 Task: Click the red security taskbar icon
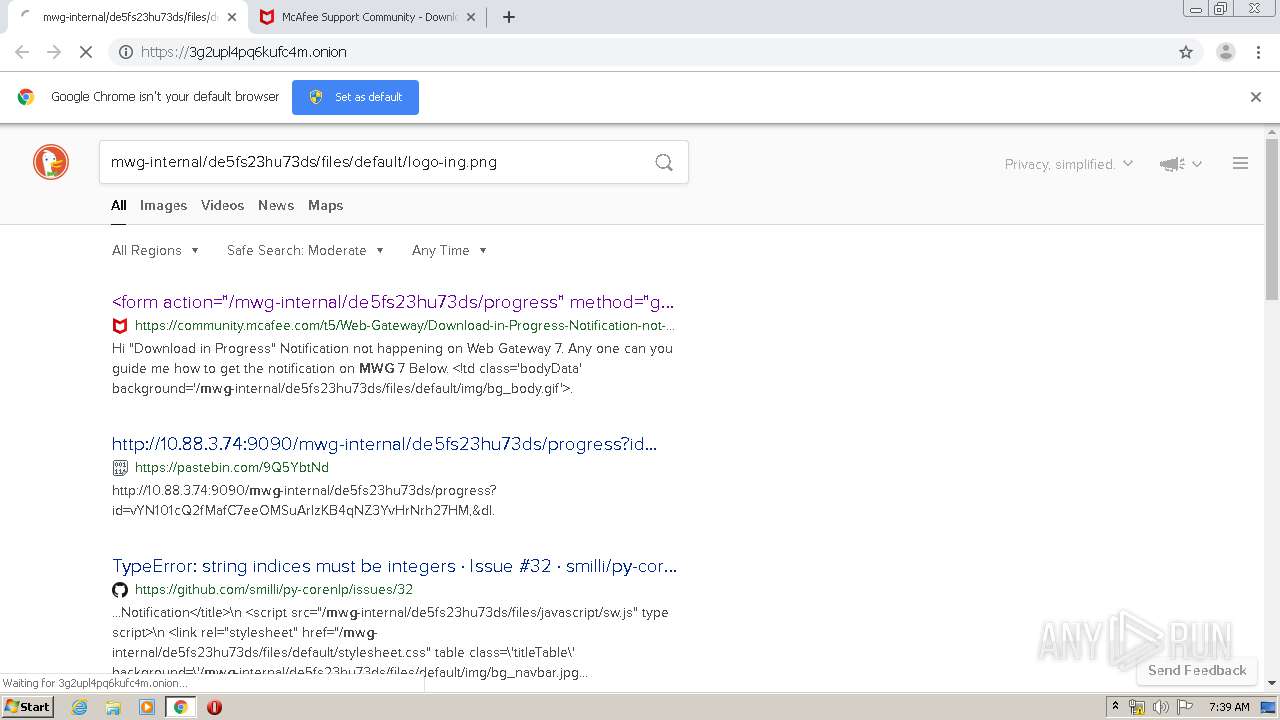[x=214, y=707]
